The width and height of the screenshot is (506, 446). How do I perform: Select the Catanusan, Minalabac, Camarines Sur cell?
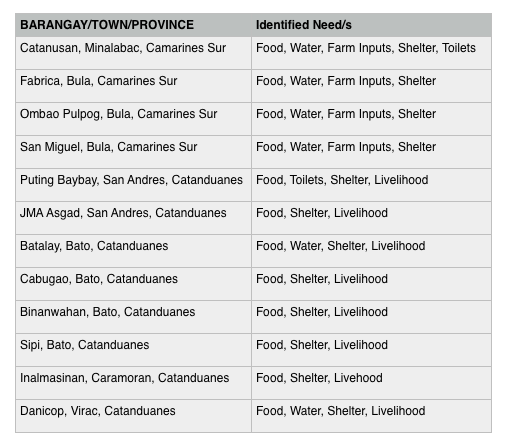click(133, 53)
